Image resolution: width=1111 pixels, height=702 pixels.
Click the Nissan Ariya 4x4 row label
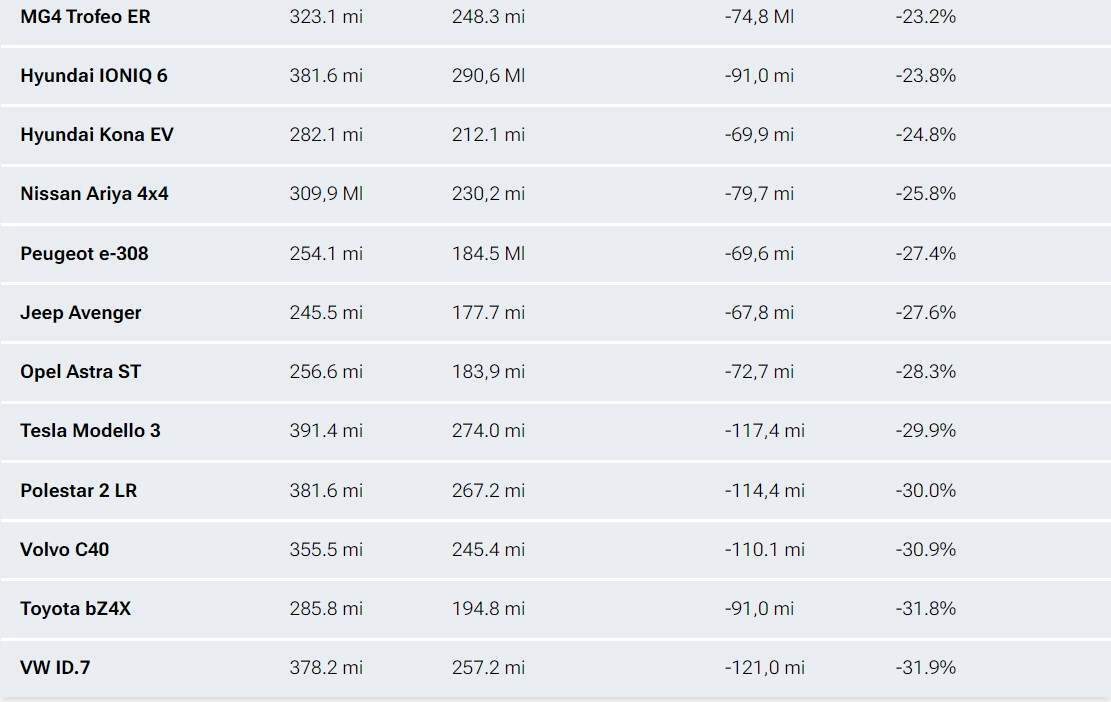coord(94,193)
